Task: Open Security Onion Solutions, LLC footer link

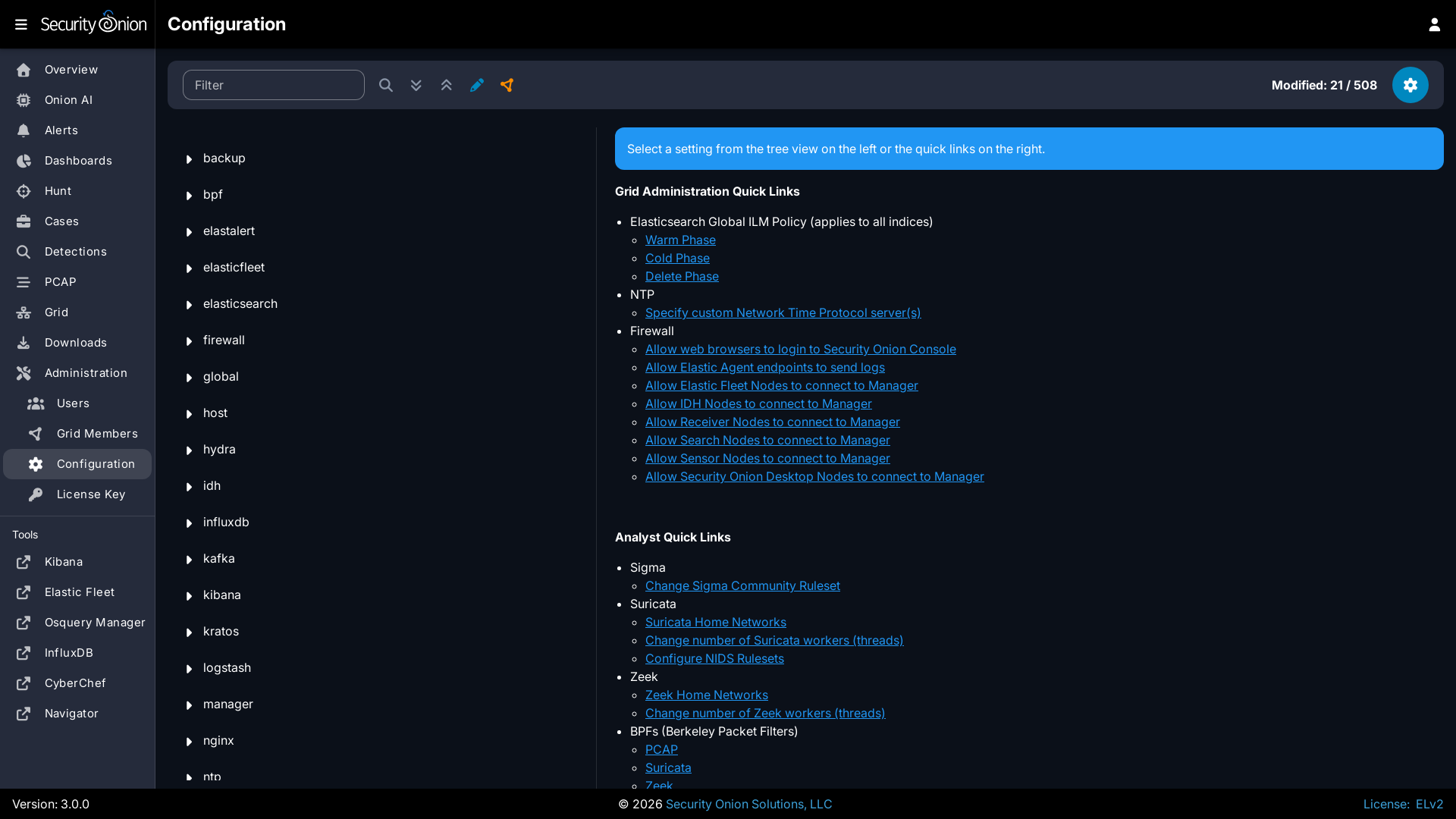Action: coord(748,804)
